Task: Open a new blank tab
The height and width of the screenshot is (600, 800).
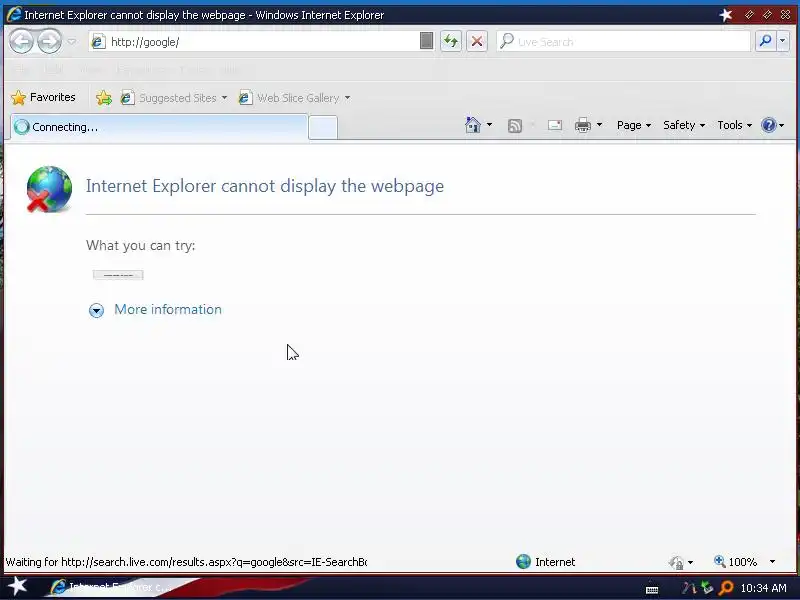Action: pyautogui.click(x=323, y=128)
